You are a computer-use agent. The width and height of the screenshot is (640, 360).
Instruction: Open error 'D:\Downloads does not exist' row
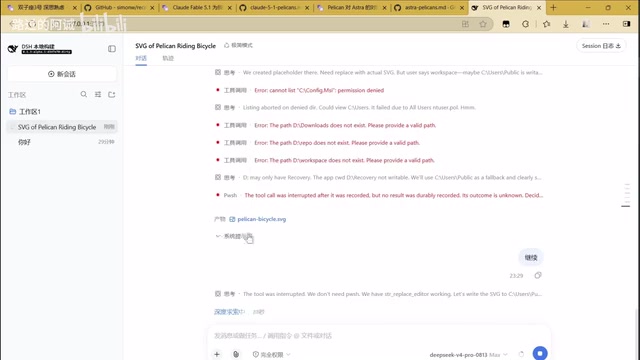tap(325, 125)
